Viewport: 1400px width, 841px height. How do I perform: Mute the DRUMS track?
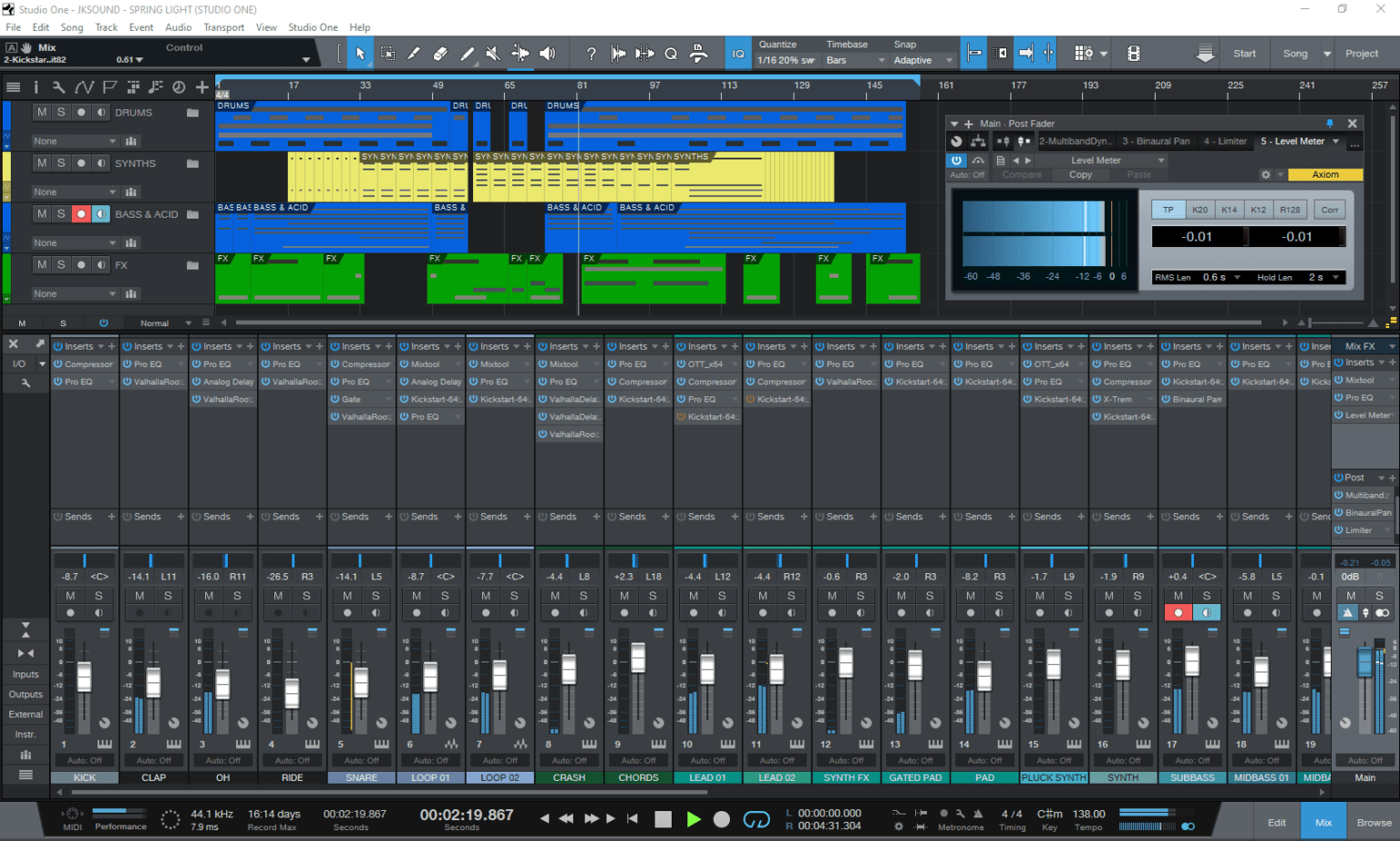(x=42, y=112)
